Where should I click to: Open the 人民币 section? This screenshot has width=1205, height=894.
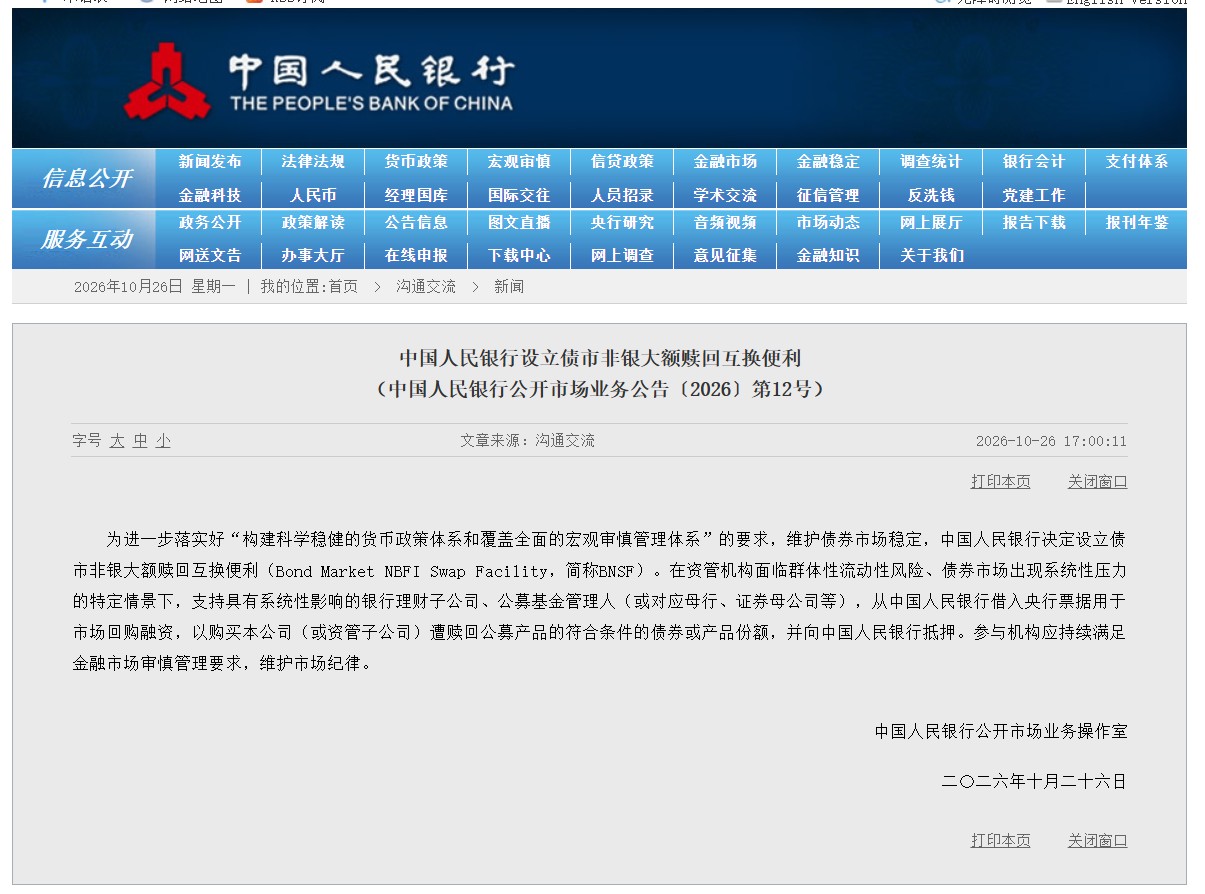[313, 195]
